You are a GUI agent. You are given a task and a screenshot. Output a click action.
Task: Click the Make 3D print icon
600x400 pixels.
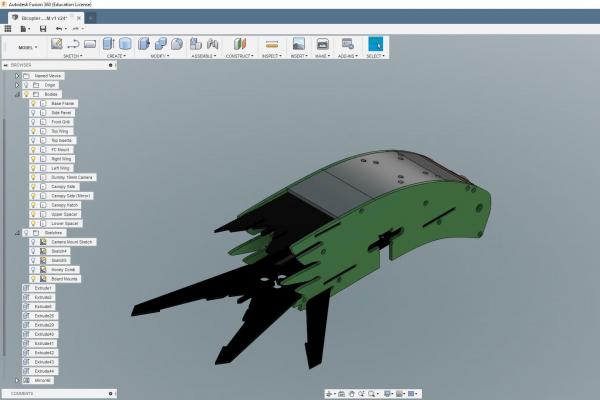[322, 44]
